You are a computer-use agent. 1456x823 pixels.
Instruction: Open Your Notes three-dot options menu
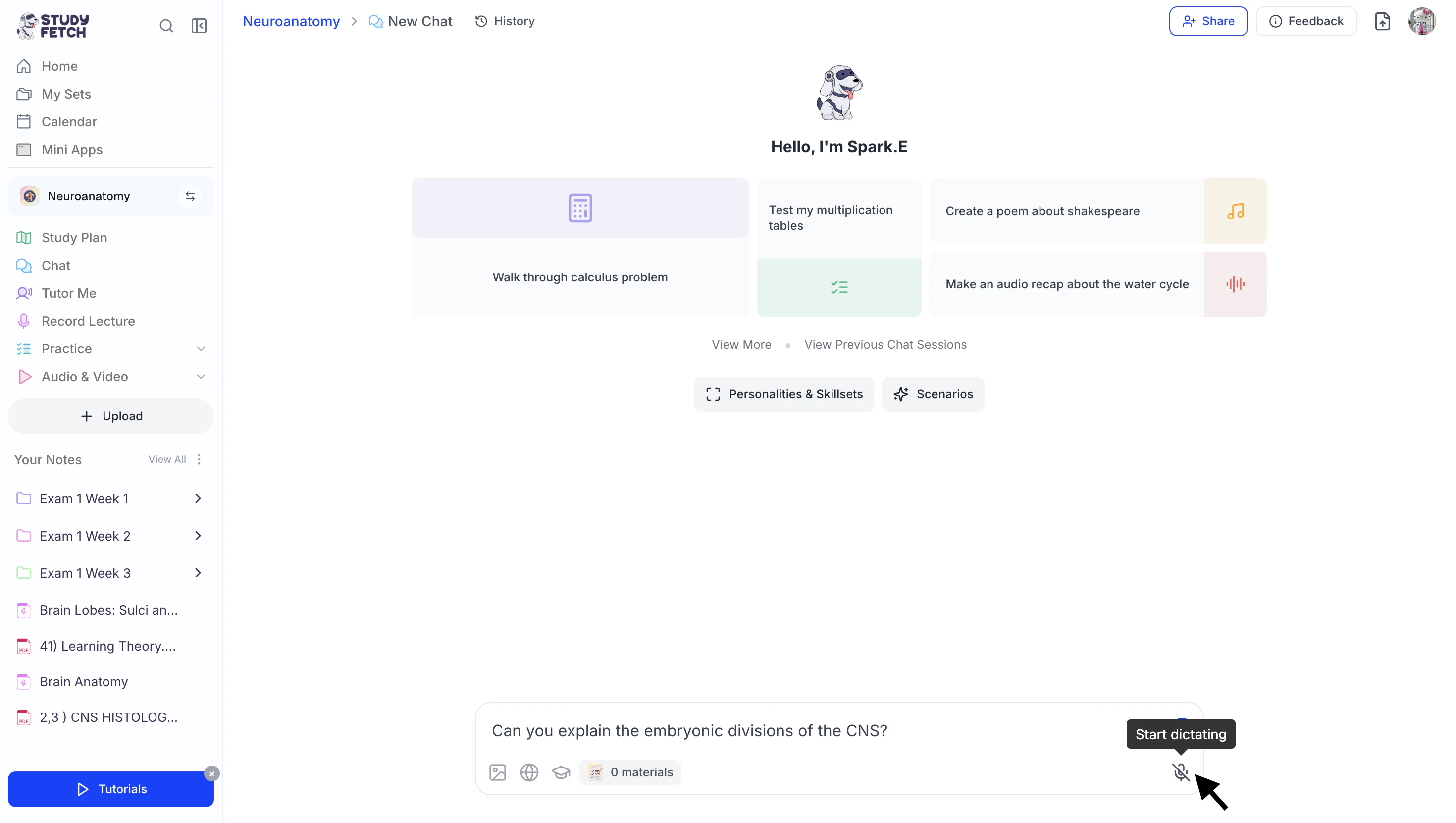(x=199, y=459)
